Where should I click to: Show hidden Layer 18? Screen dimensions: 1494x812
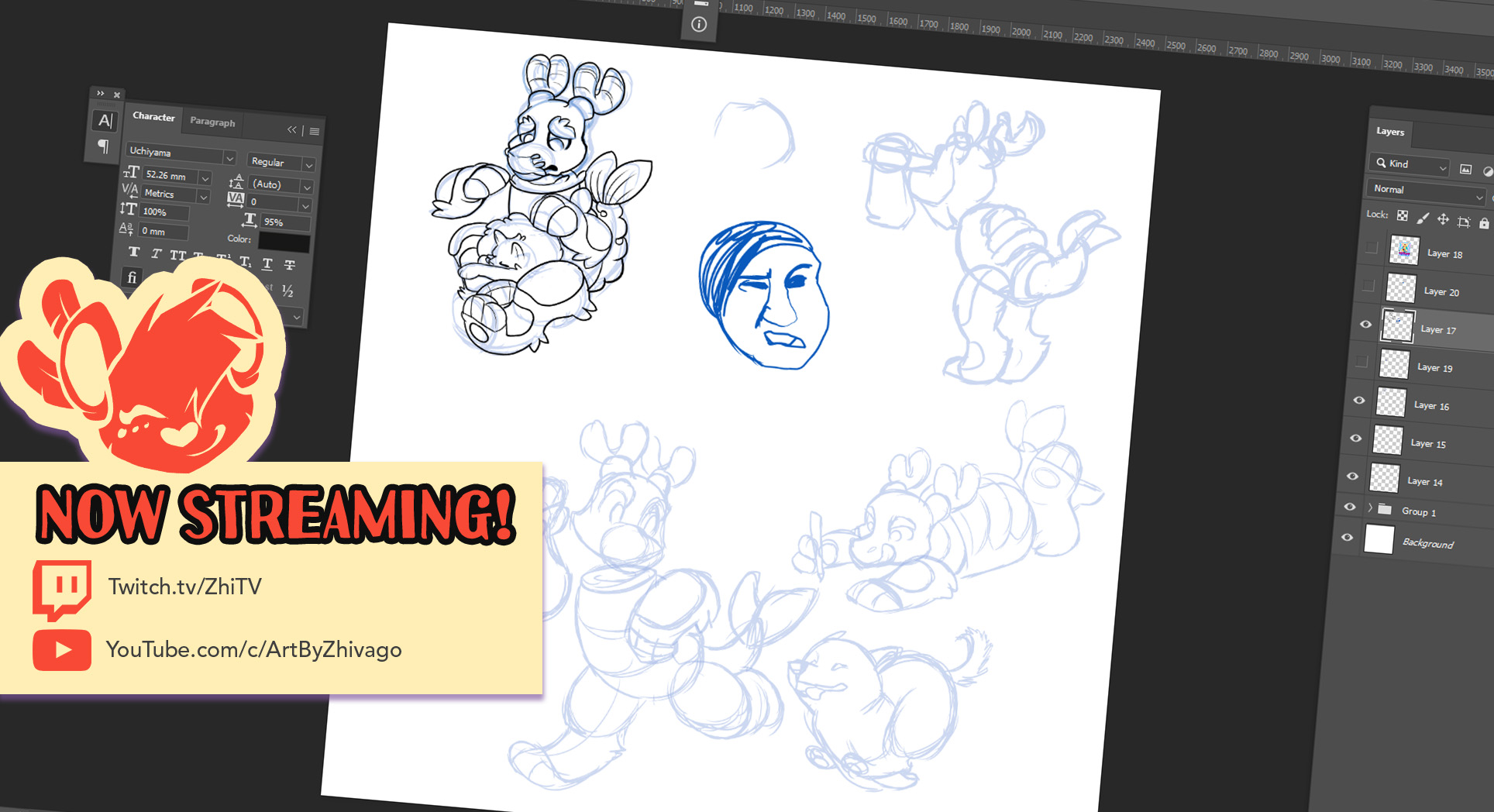coord(1372,248)
